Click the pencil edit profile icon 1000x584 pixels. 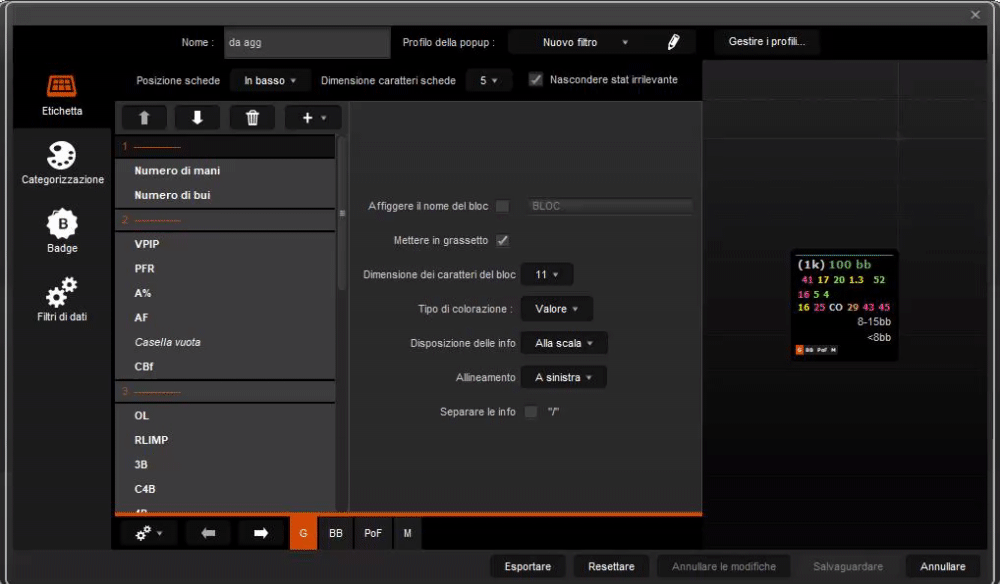(673, 42)
